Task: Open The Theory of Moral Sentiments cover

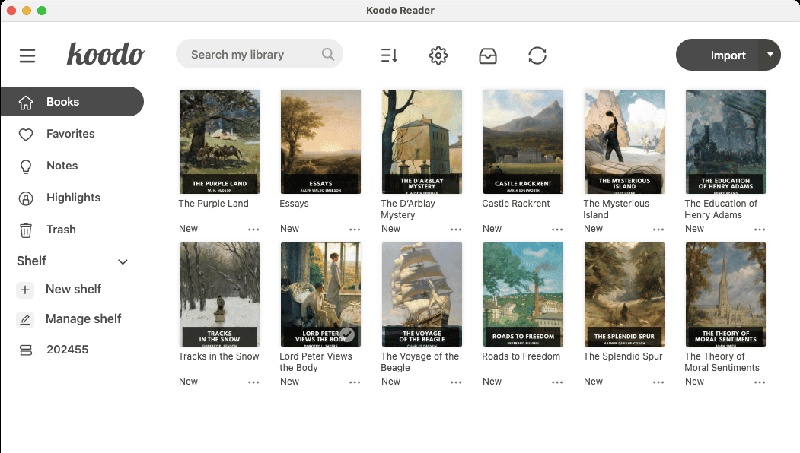Action: [x=726, y=294]
